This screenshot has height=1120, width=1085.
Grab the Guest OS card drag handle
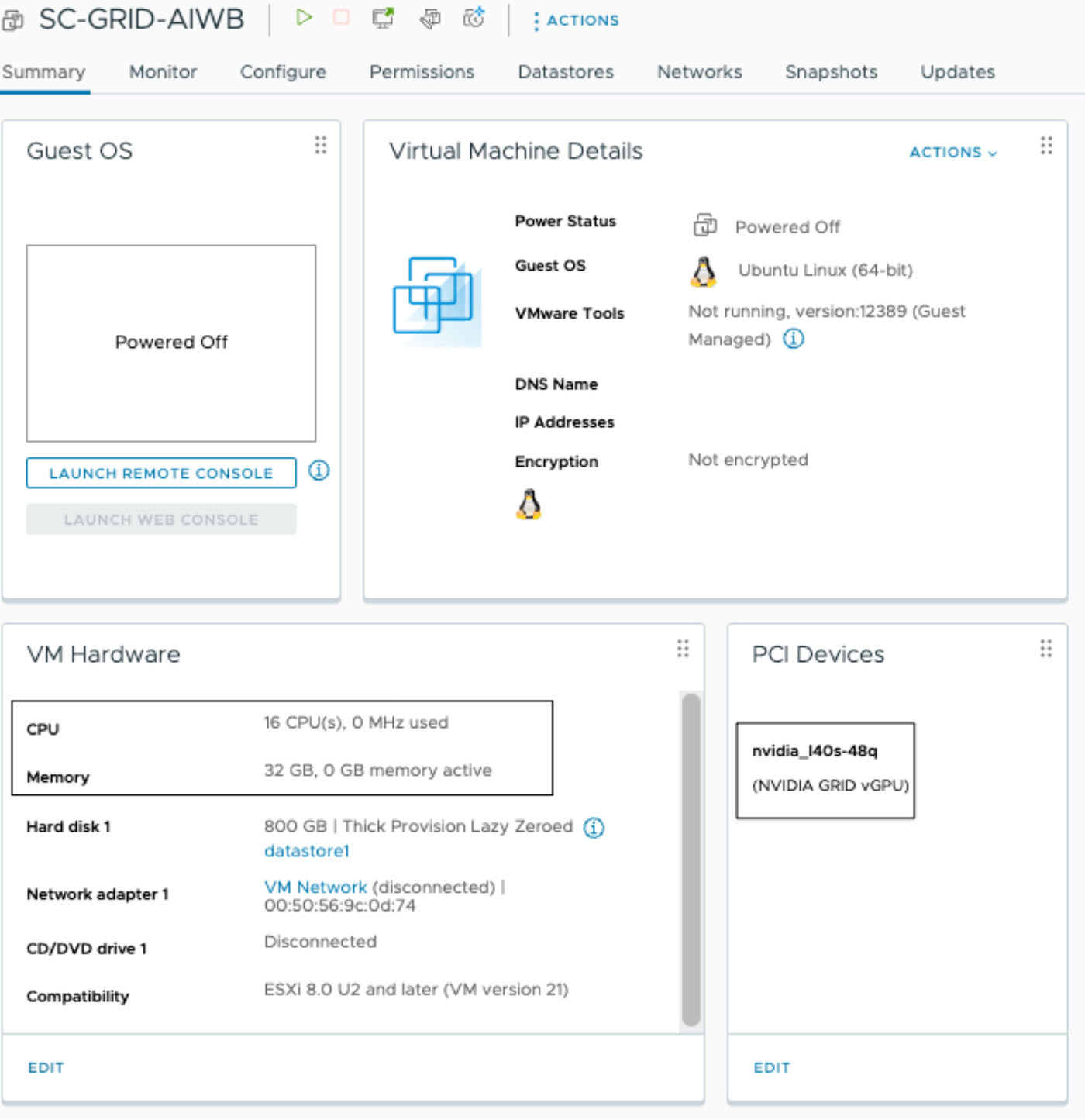coord(320,146)
